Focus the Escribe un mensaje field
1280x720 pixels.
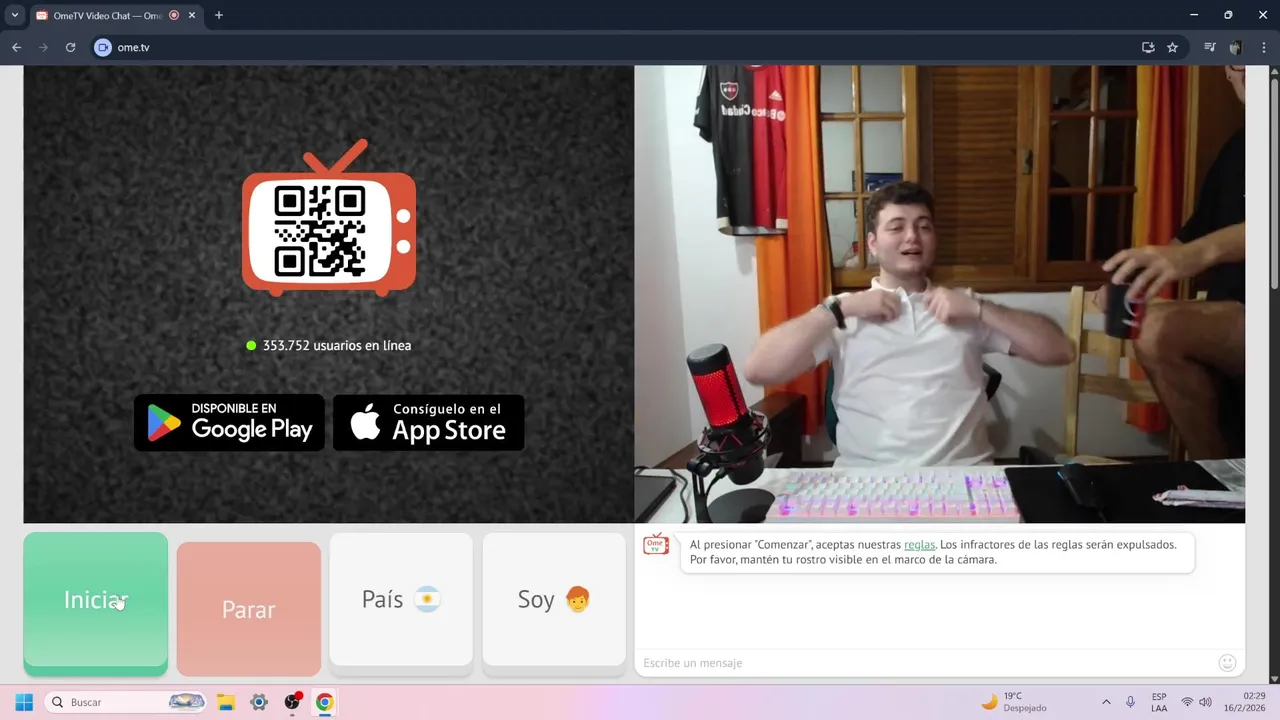pos(925,663)
